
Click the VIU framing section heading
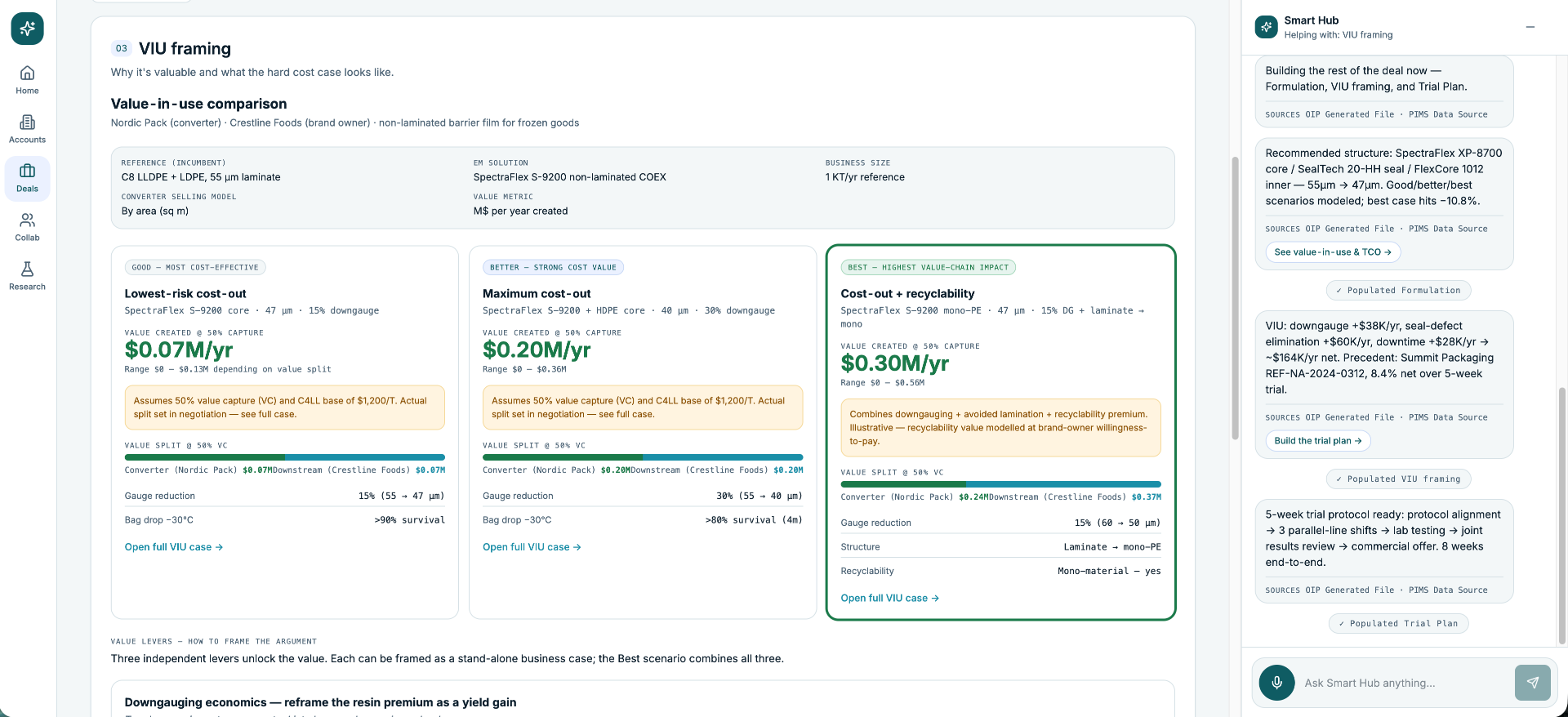[x=185, y=49]
